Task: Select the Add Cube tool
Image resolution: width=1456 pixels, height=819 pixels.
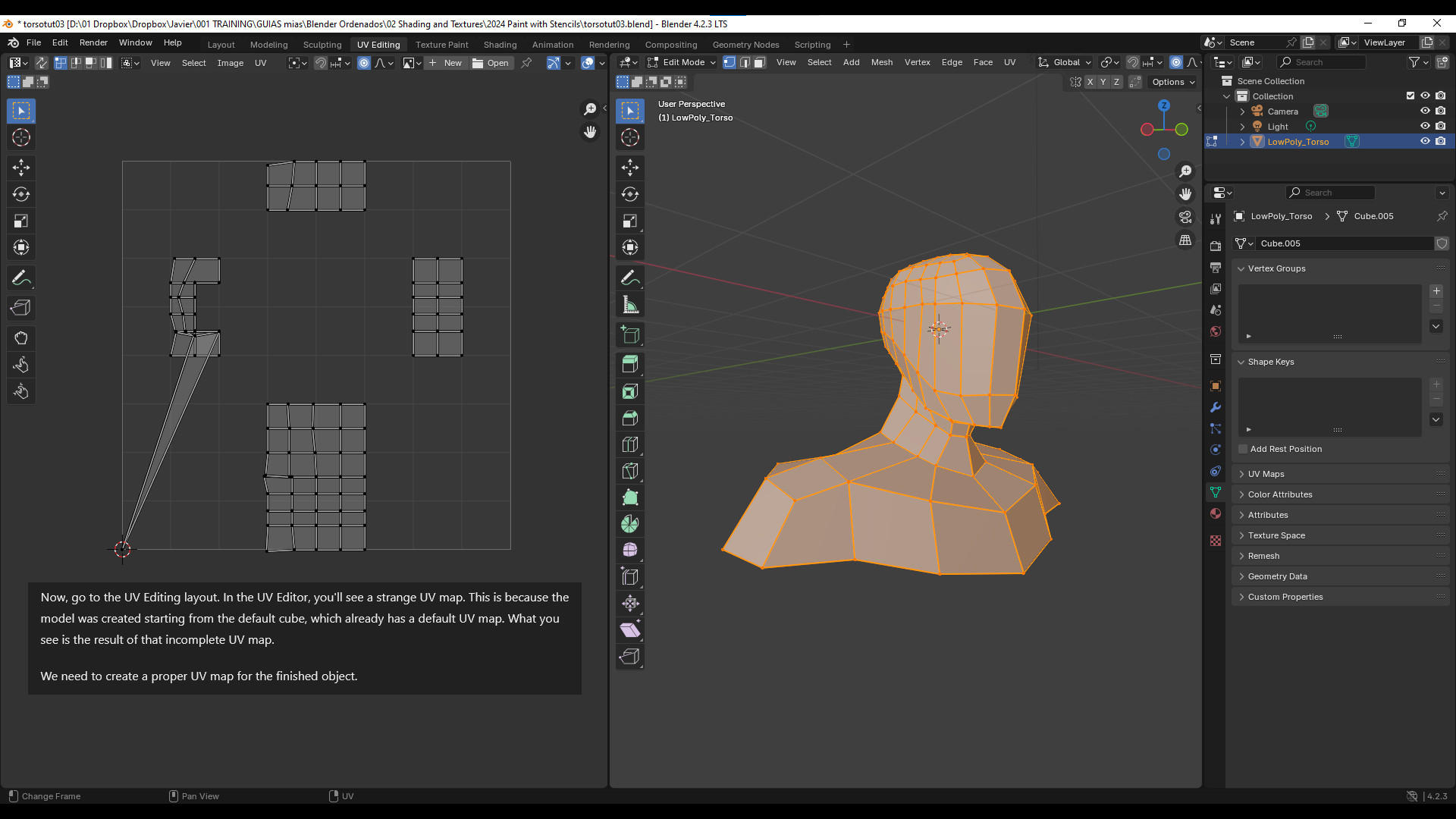Action: pyautogui.click(x=630, y=335)
